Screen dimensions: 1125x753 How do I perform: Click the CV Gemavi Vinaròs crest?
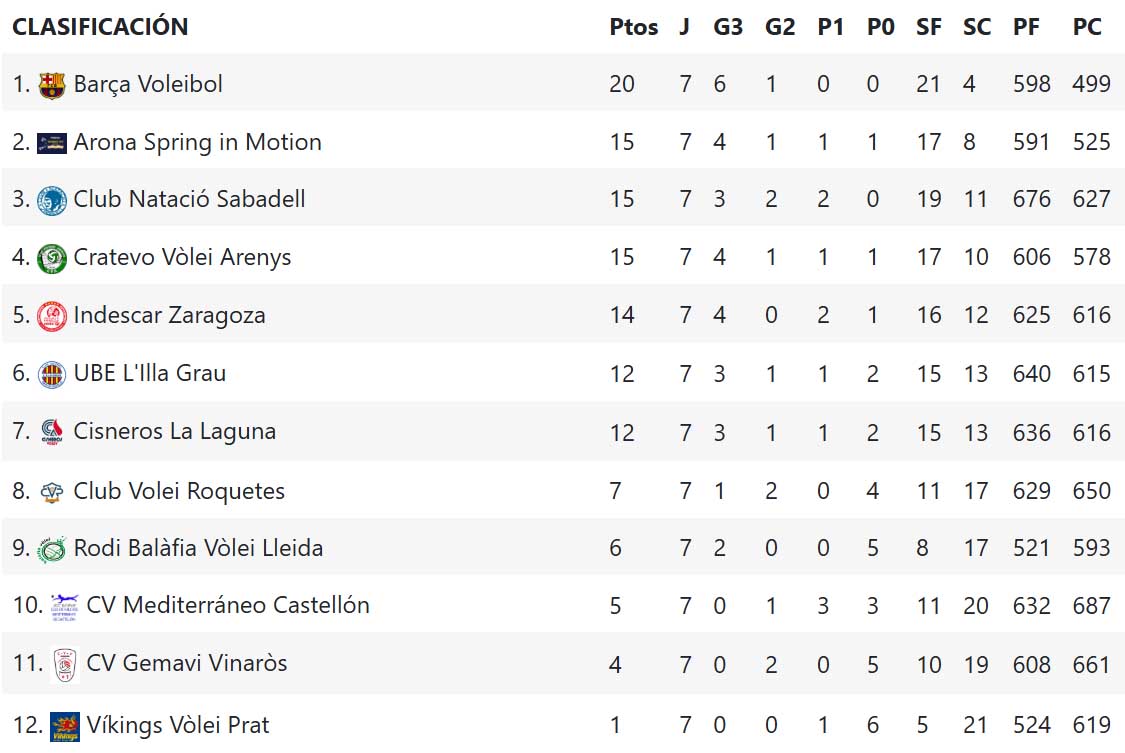point(65,664)
